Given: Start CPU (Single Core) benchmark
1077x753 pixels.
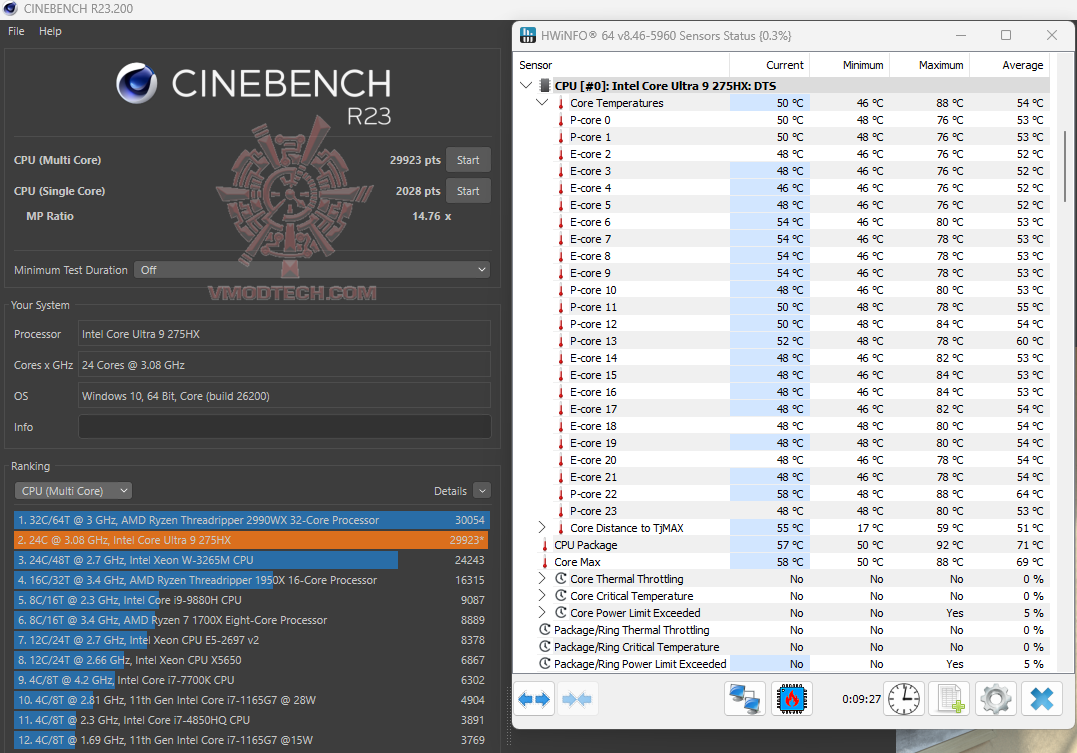Looking at the screenshot, I should [468, 191].
